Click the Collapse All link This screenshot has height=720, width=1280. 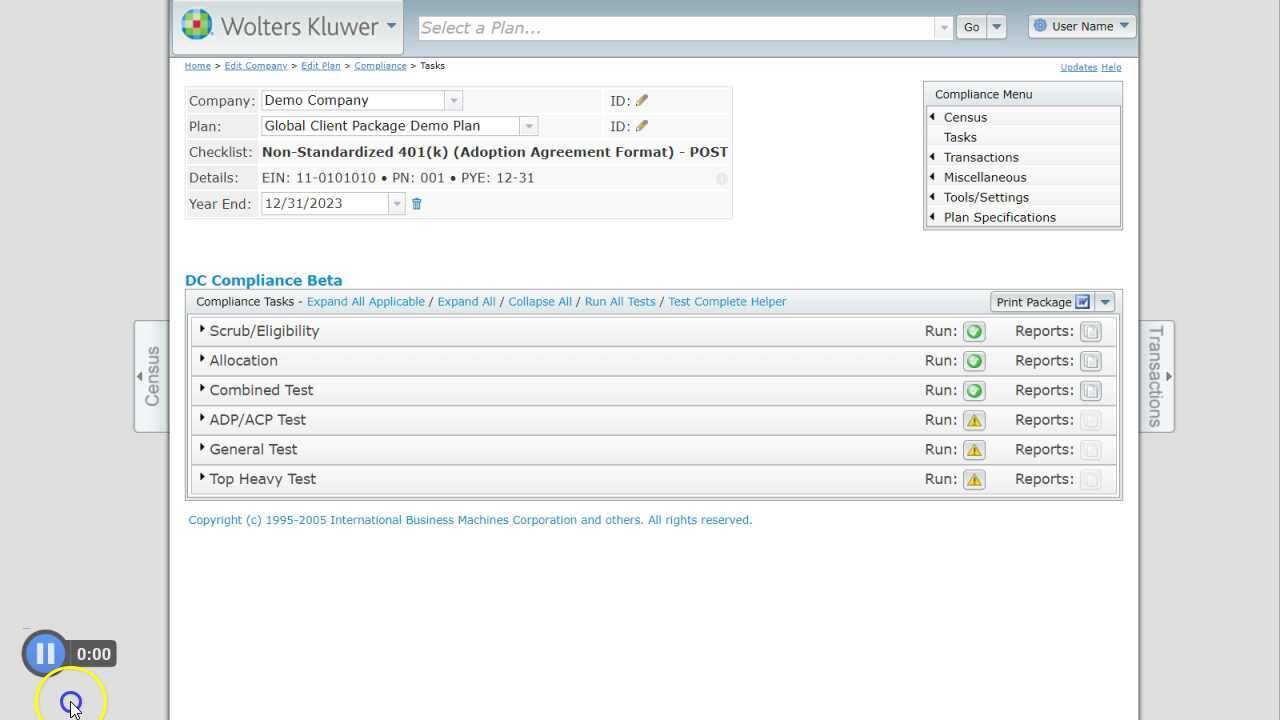[540, 302]
